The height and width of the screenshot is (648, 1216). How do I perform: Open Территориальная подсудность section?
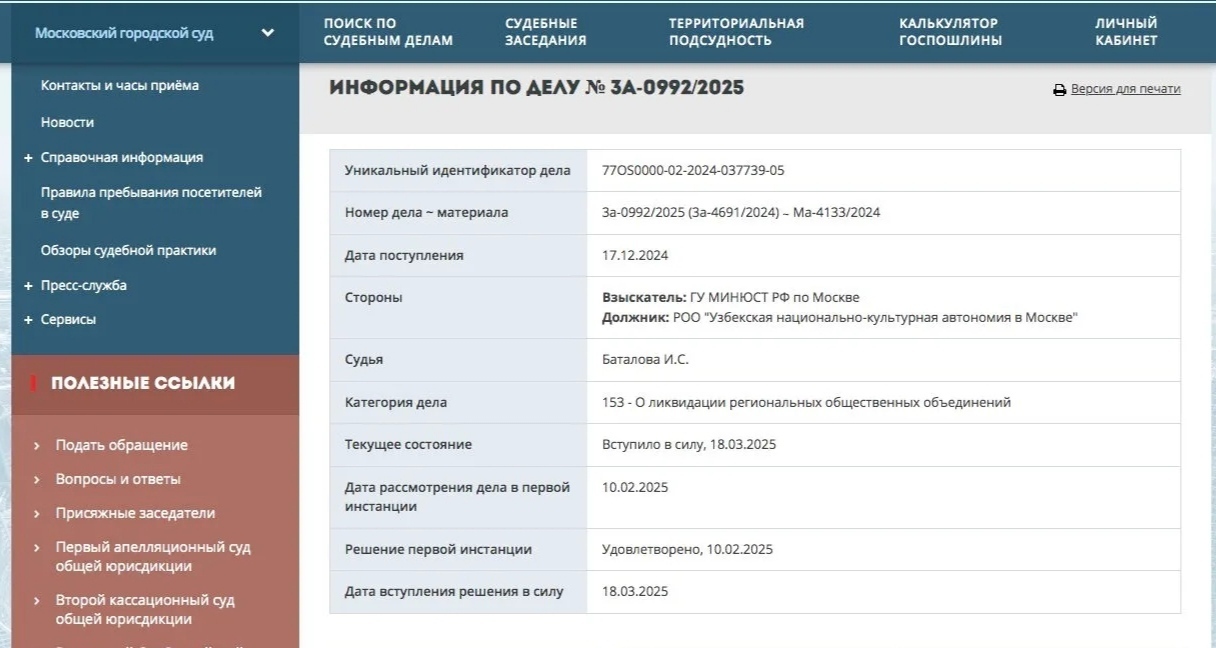736,32
